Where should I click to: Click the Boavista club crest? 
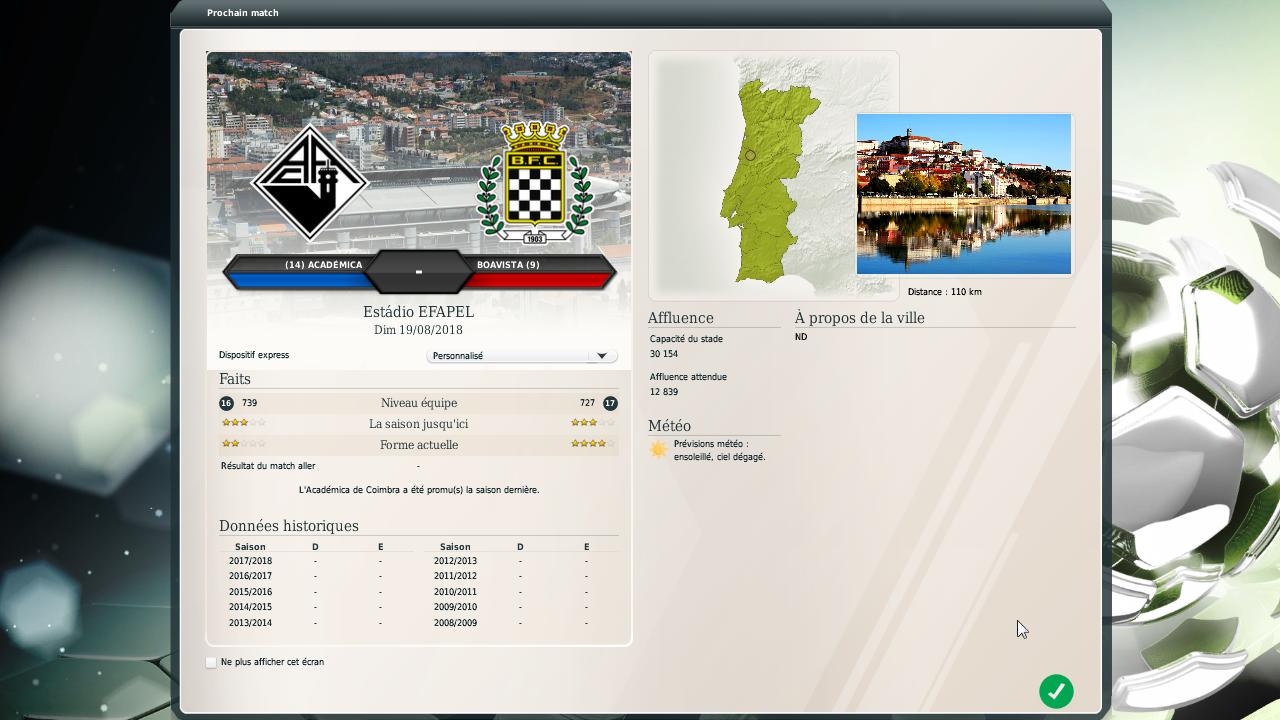535,182
